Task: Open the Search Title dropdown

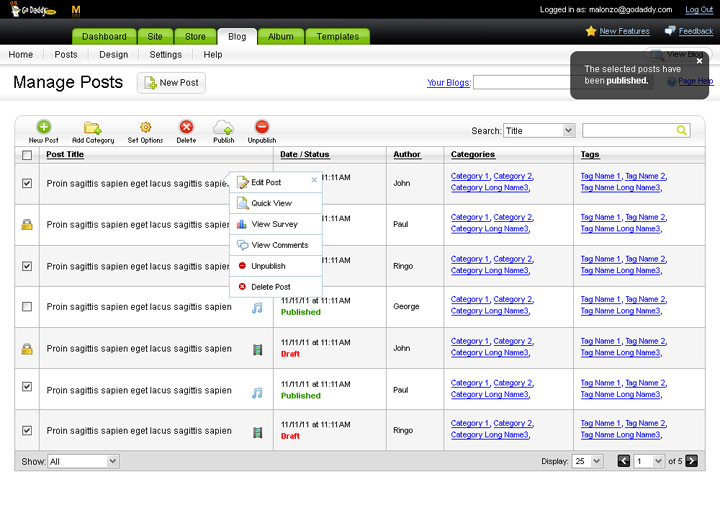Action: coord(539,130)
